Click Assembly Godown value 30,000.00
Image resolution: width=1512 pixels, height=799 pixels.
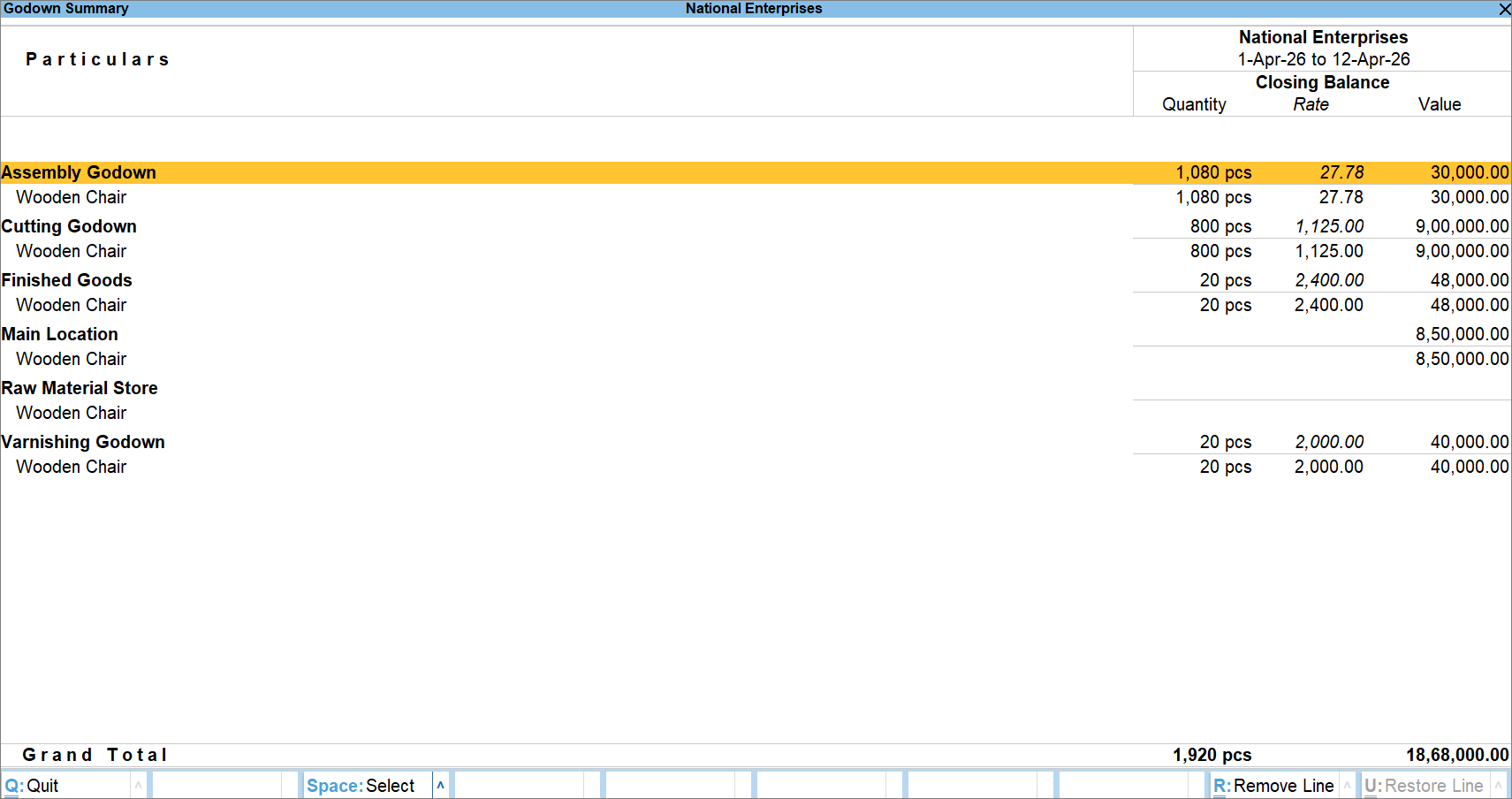1470,172
